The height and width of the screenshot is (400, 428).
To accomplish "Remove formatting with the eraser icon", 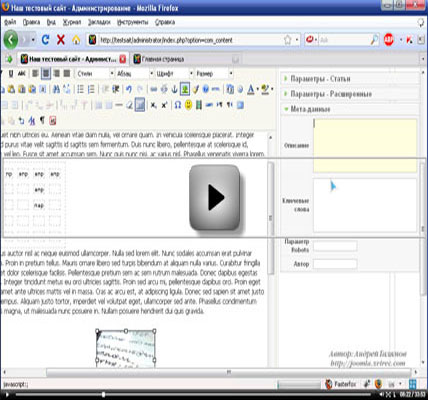I will [129, 105].
